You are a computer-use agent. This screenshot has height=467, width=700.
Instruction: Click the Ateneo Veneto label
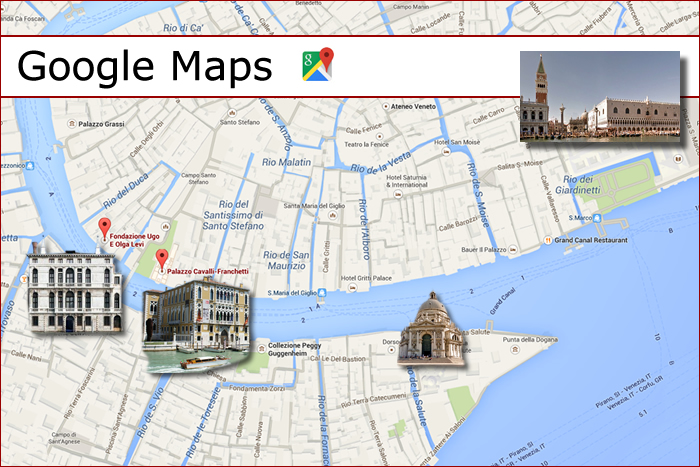413,107
